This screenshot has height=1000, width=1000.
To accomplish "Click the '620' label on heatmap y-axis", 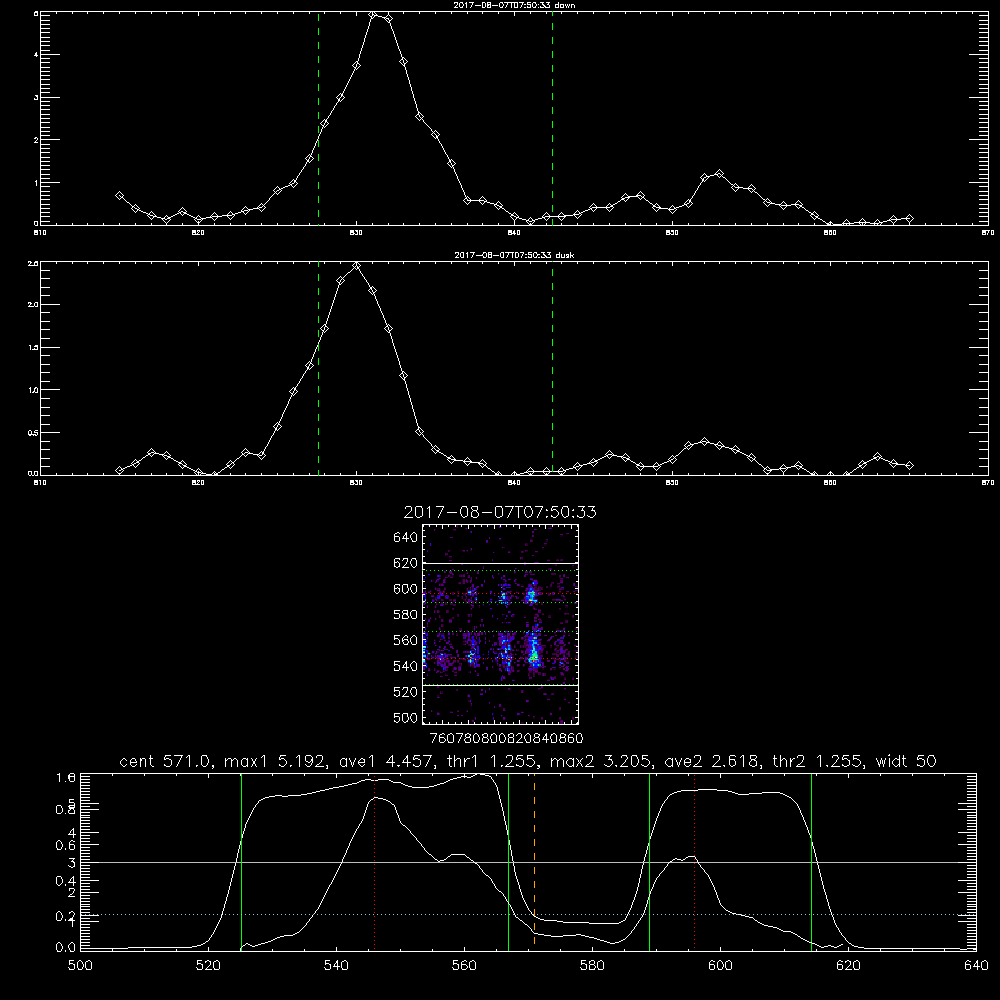I will pos(405,563).
